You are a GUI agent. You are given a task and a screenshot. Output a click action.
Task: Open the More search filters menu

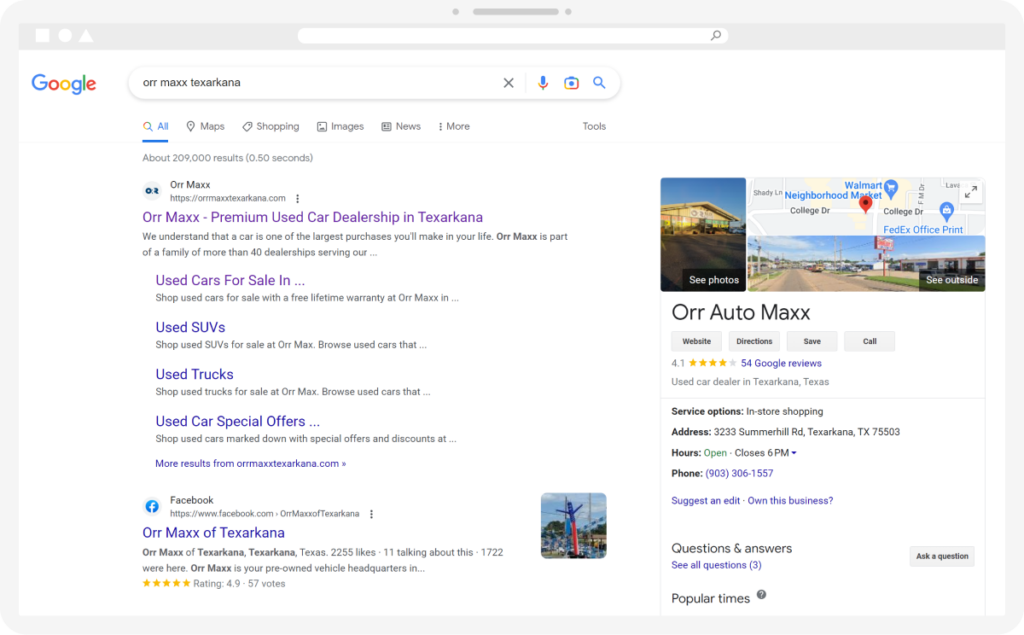click(x=454, y=127)
